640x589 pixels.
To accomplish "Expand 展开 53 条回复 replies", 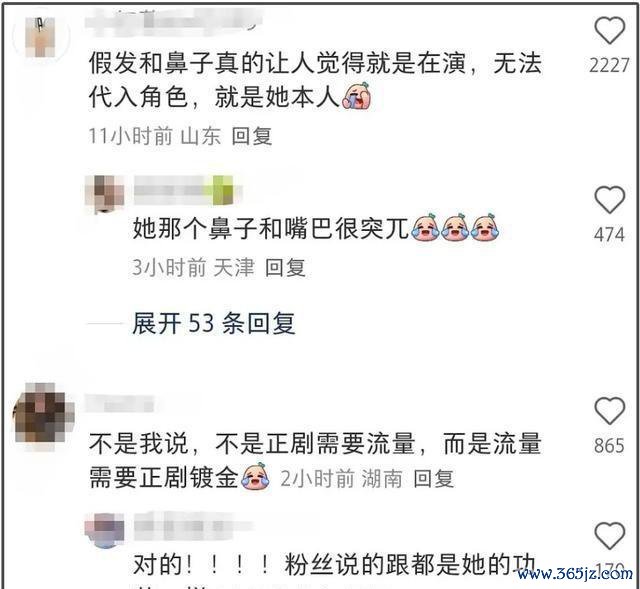I will tap(214, 323).
